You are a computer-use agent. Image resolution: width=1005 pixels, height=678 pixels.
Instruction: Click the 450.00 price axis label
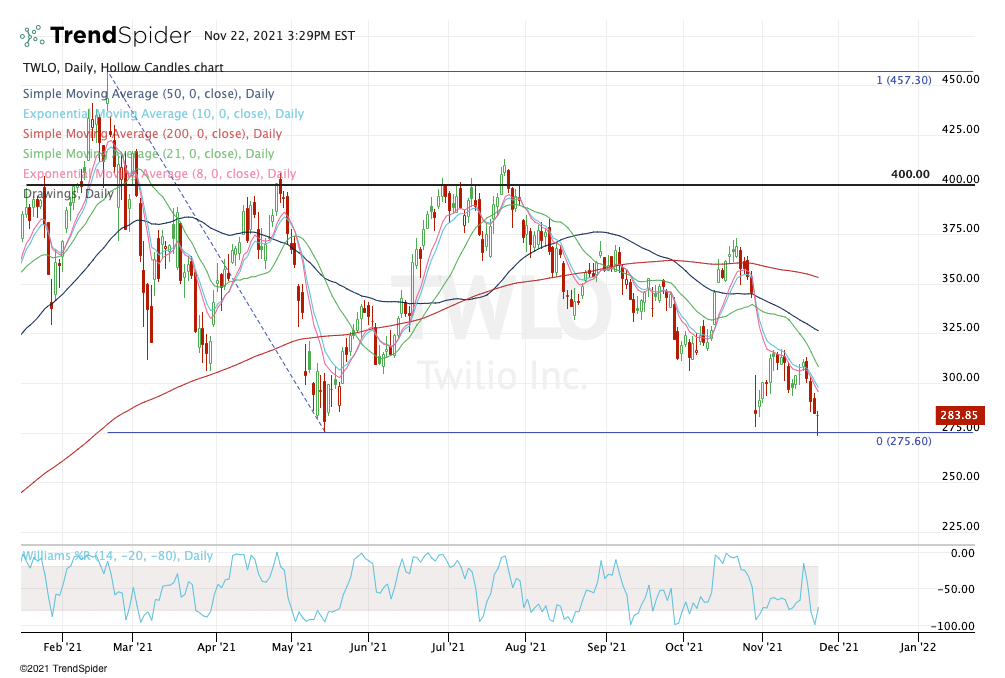point(960,79)
